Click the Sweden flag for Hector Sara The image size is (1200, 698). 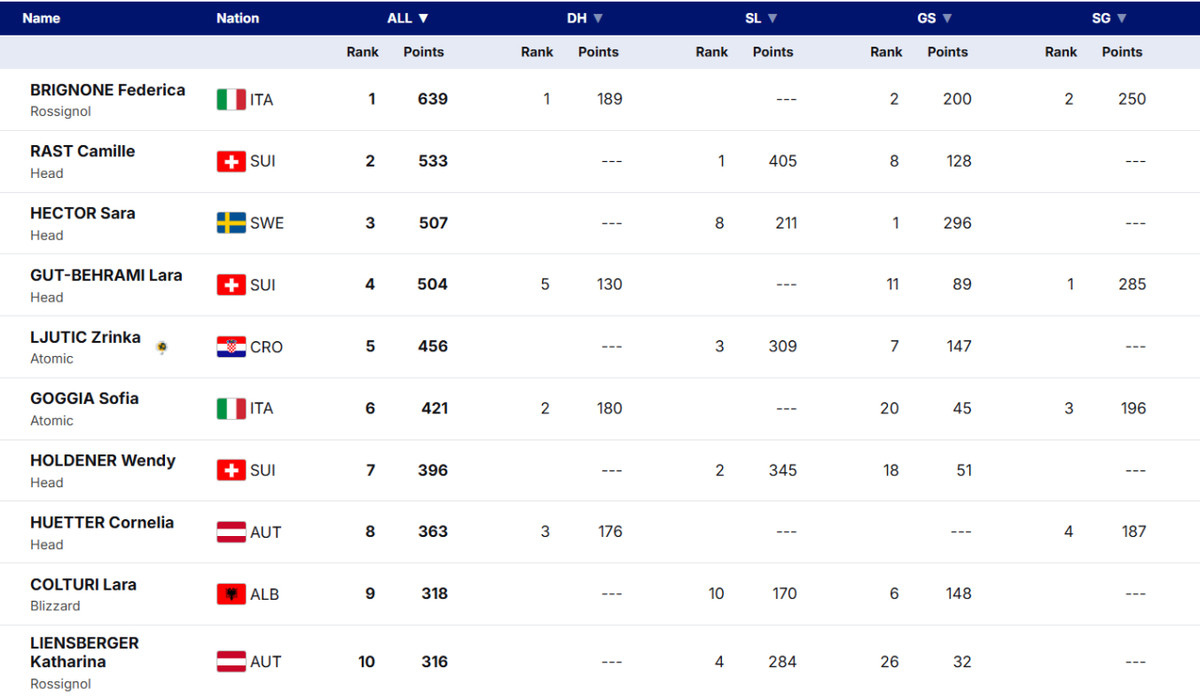point(231,223)
